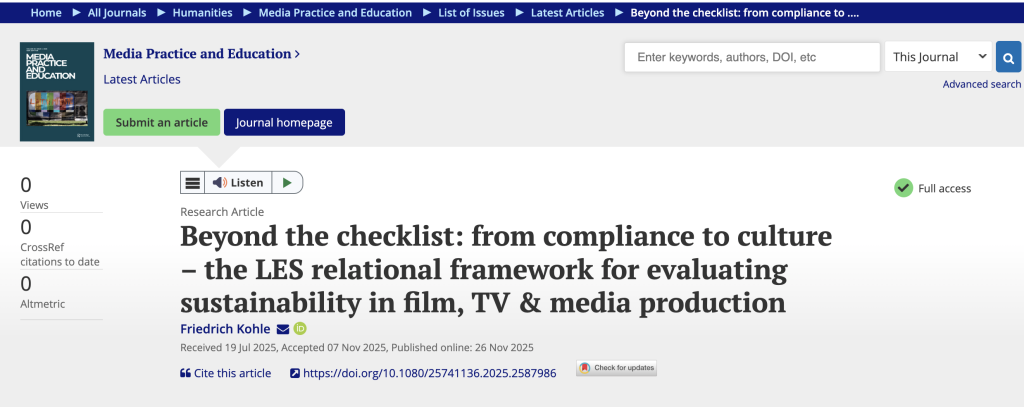Open List of Issues breadcrumb
Viewport: 1024px width, 407px height.
point(469,13)
